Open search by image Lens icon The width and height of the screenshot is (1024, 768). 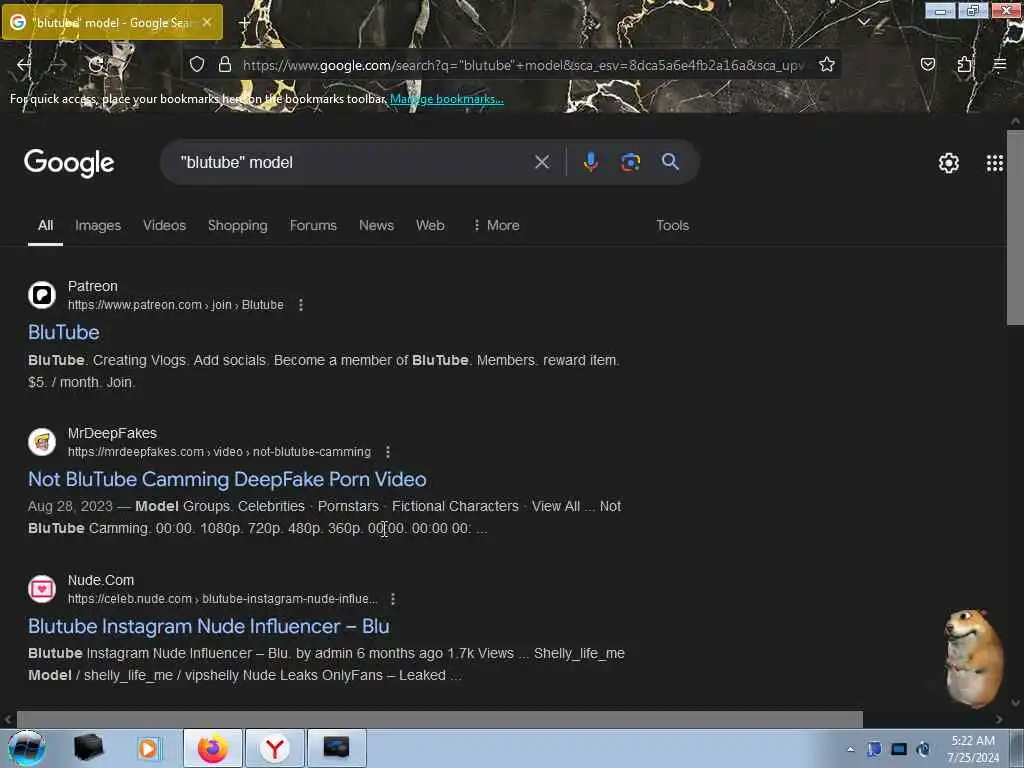(630, 162)
